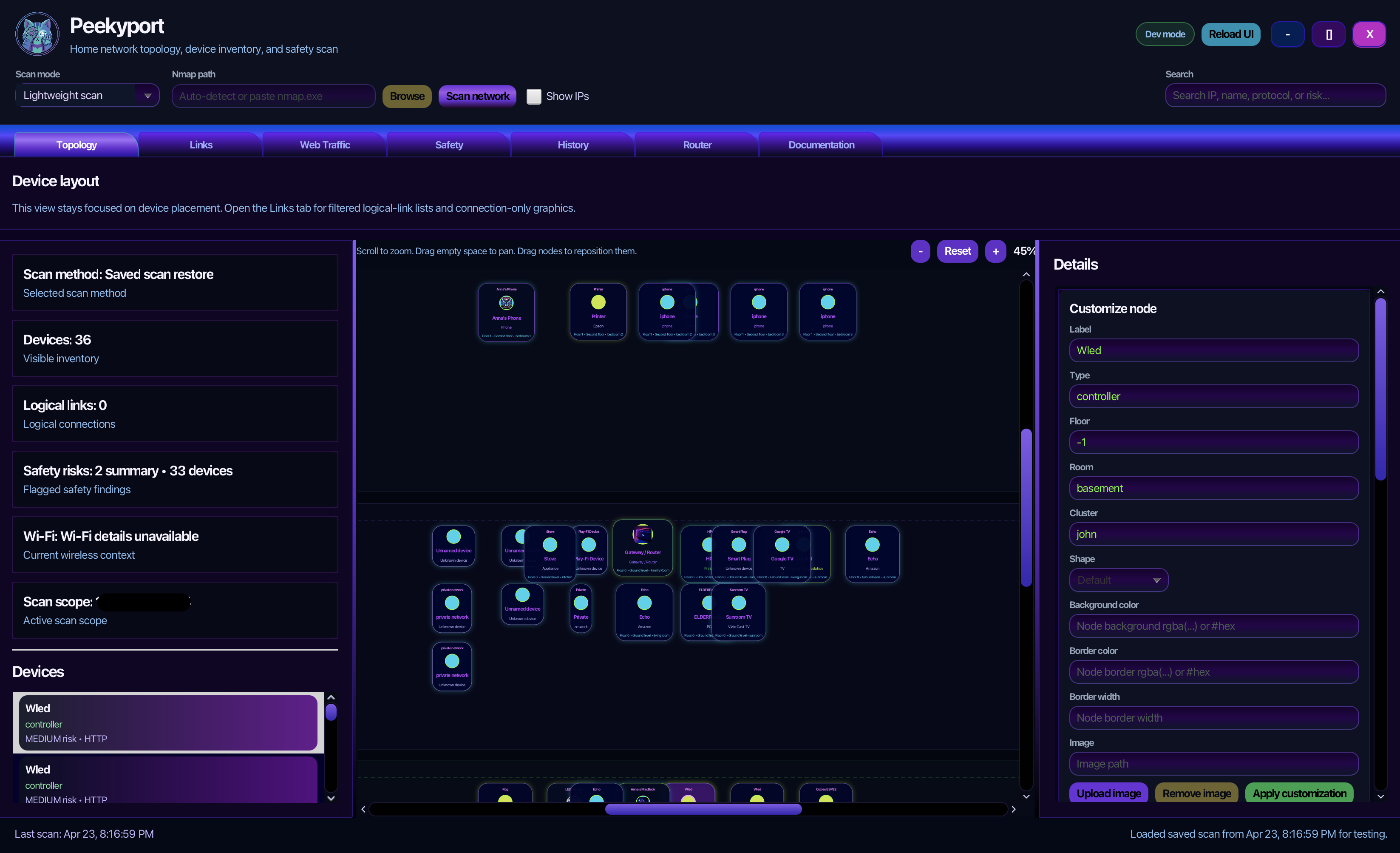Click the Devices list scroll-down arrow
The width and height of the screenshot is (1400, 853).
point(331,798)
